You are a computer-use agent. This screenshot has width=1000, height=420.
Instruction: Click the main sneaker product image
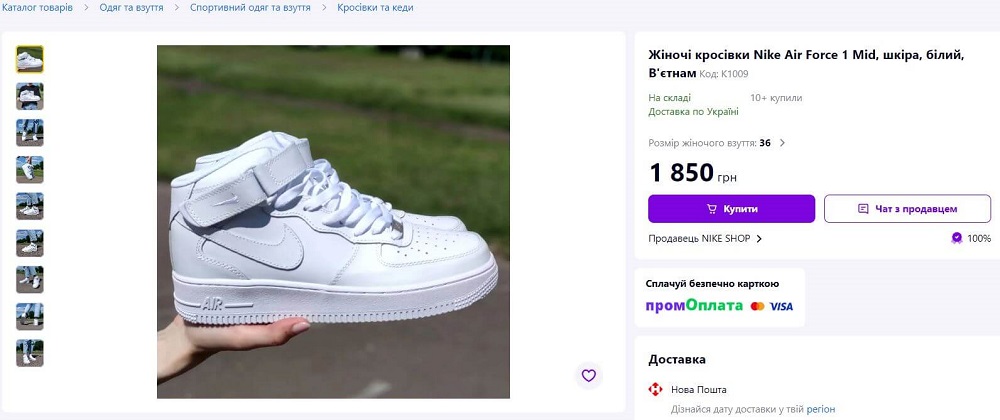(x=333, y=221)
